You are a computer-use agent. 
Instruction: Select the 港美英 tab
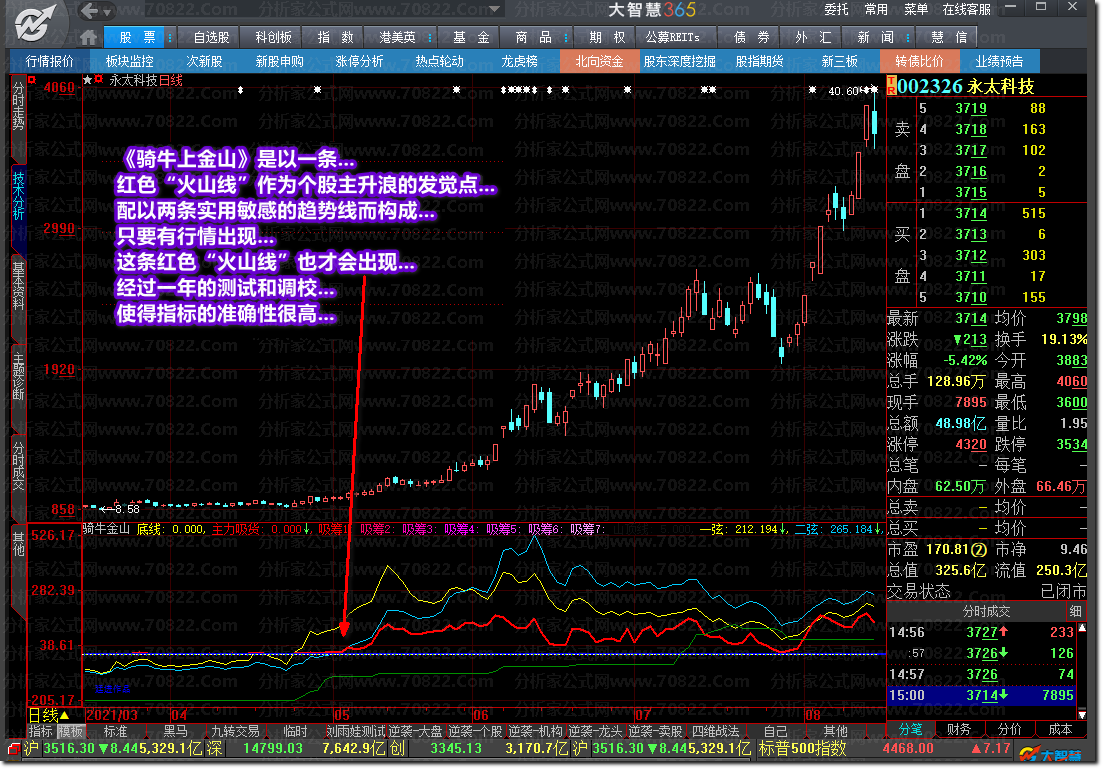tap(397, 37)
